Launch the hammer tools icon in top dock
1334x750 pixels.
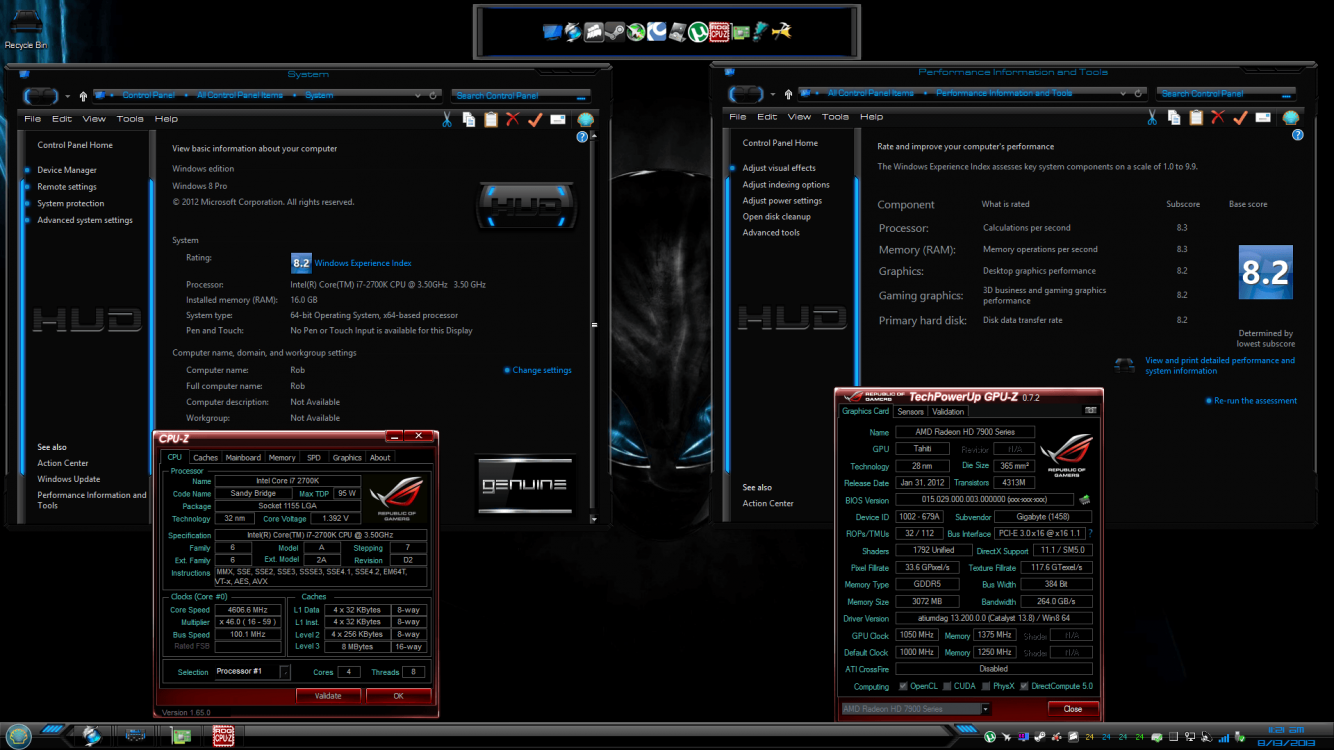coord(782,32)
